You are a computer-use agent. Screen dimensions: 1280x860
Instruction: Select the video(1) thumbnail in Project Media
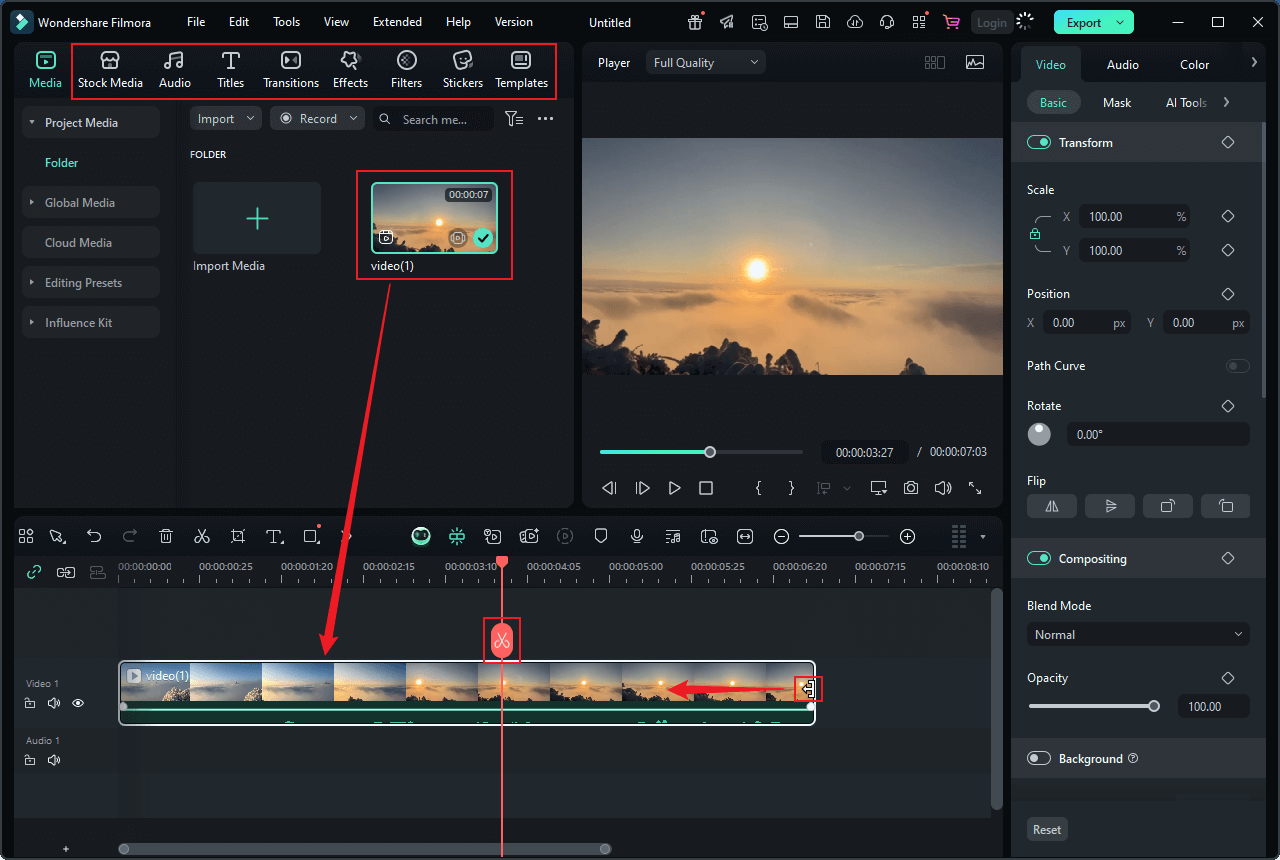click(x=434, y=215)
